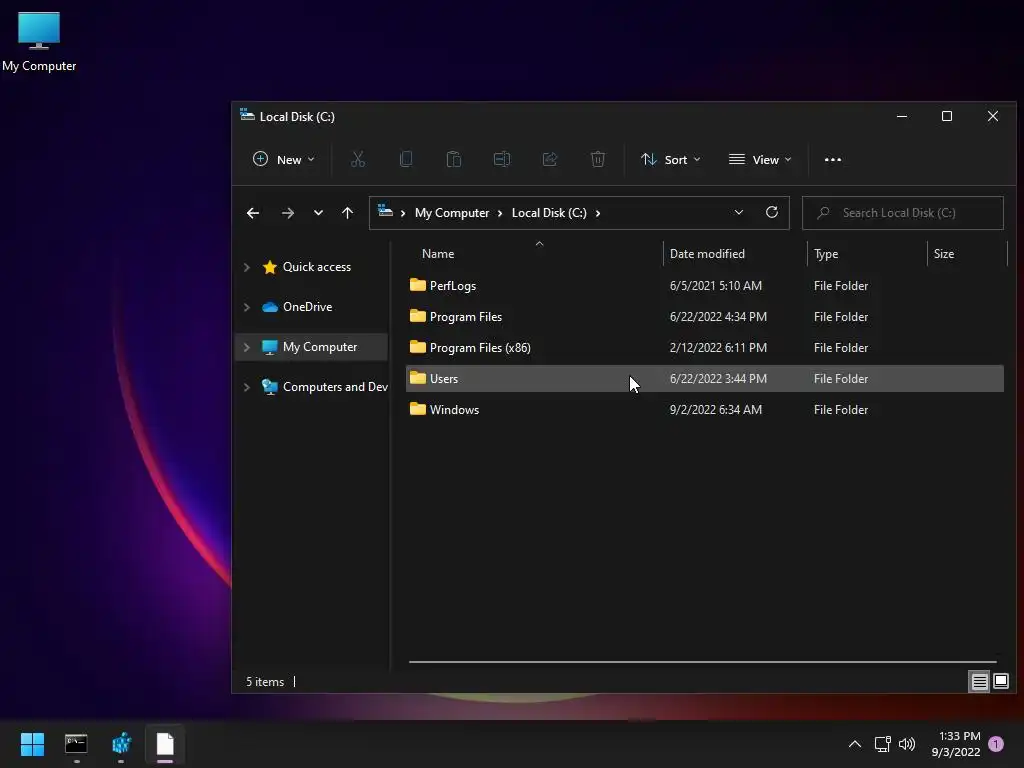Open the Sort dropdown menu
This screenshot has width=1024, height=768.
coord(670,159)
